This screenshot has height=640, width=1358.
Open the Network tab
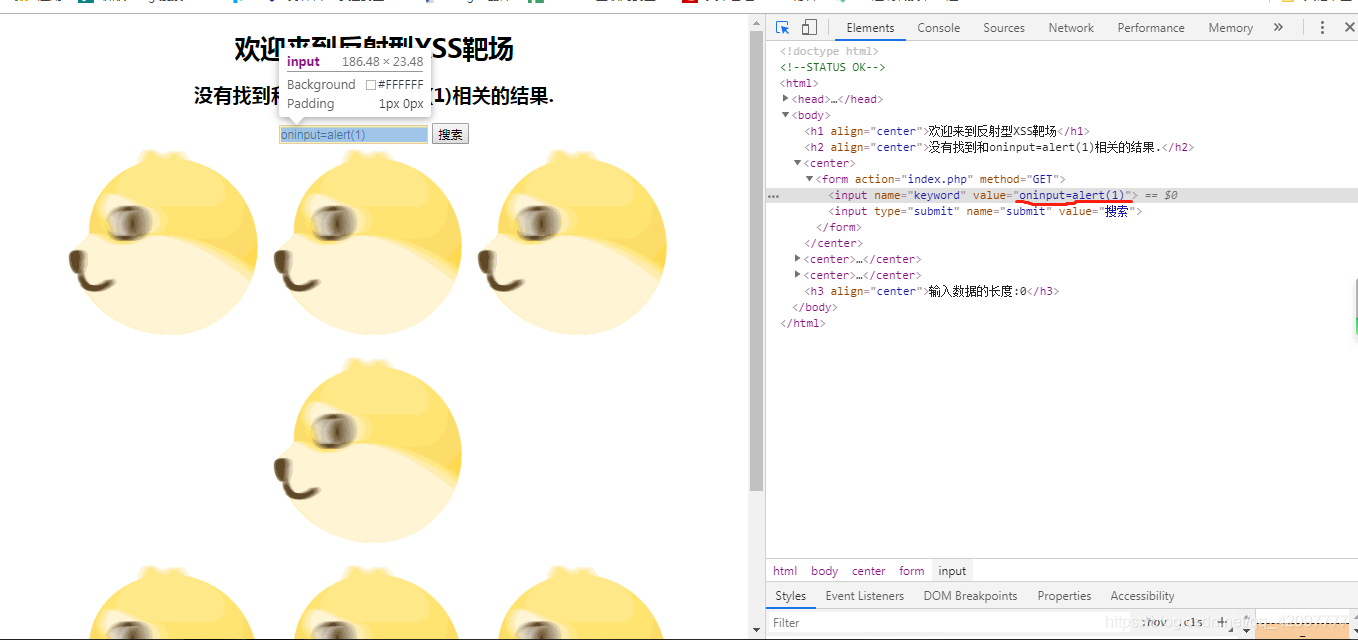(x=1071, y=28)
